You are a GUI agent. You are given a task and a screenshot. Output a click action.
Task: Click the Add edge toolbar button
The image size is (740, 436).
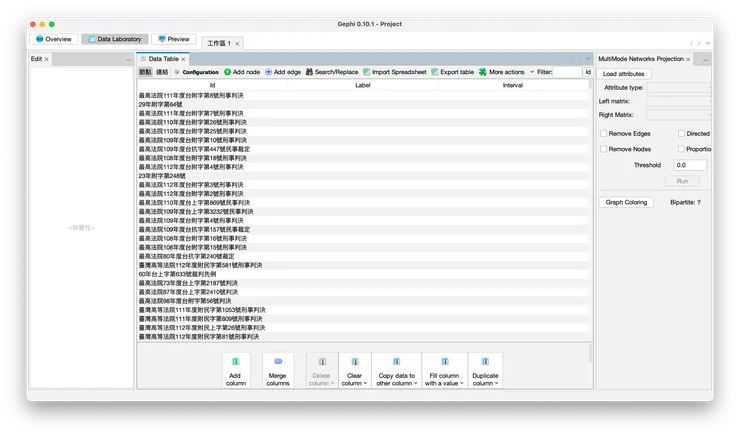(x=283, y=72)
